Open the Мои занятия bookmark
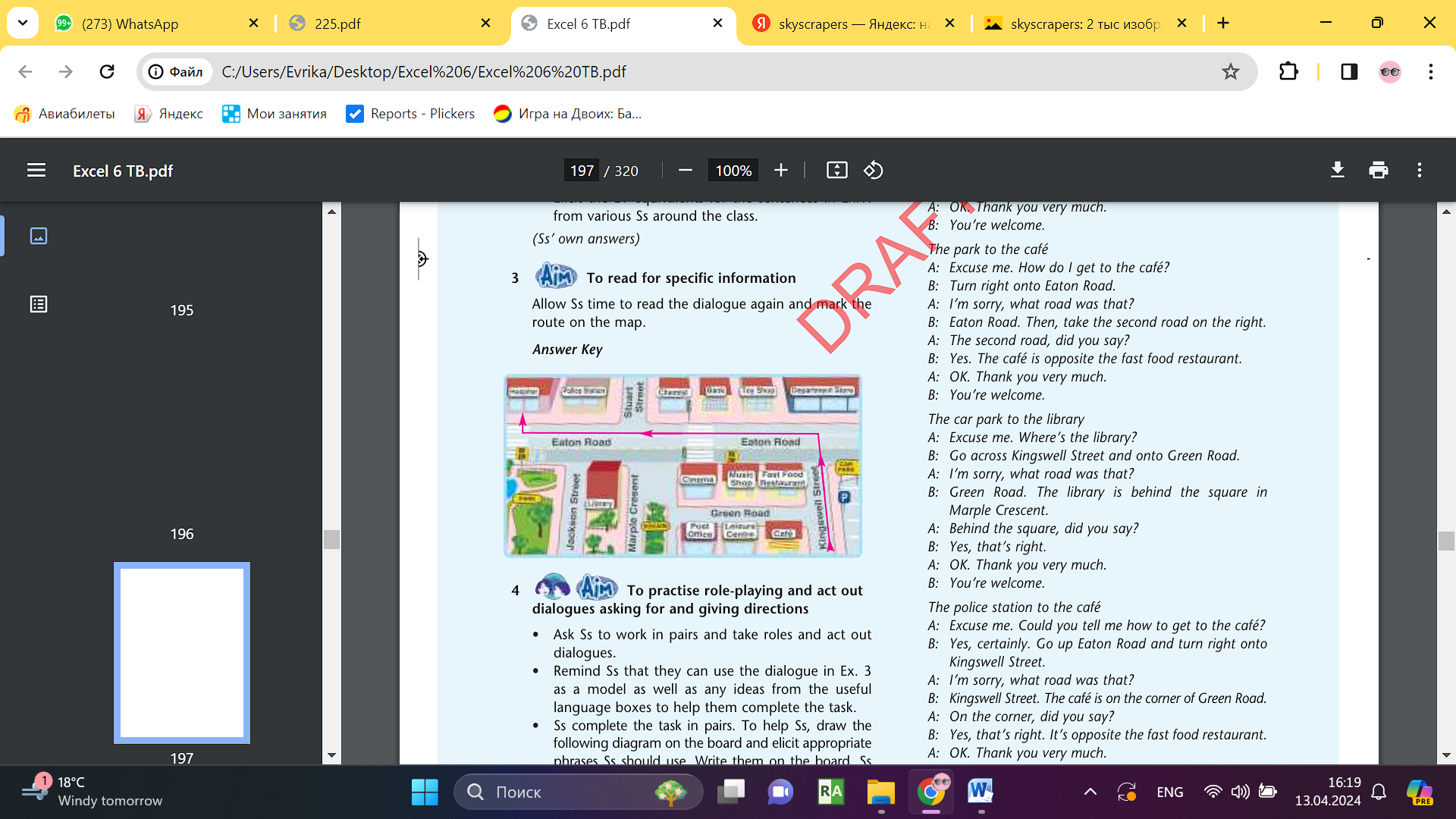 click(275, 114)
